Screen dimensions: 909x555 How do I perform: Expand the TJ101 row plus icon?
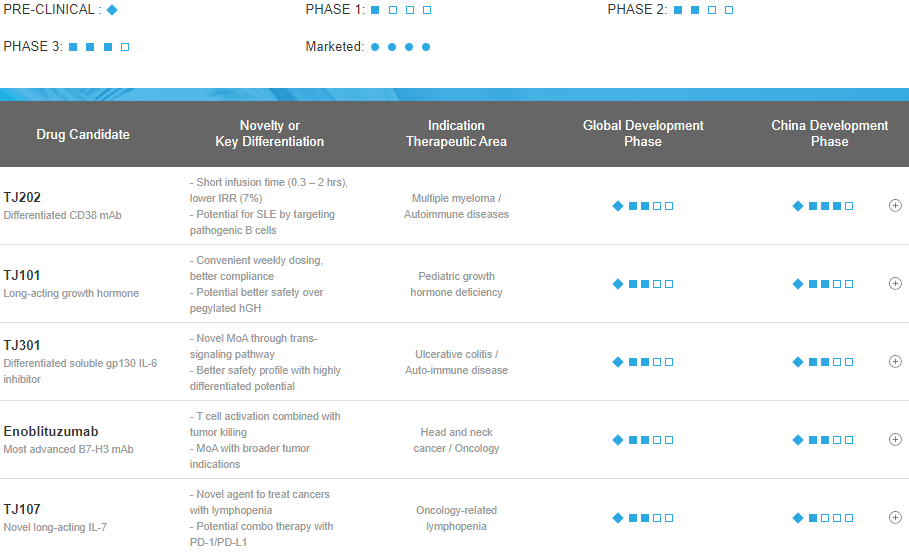pos(895,283)
